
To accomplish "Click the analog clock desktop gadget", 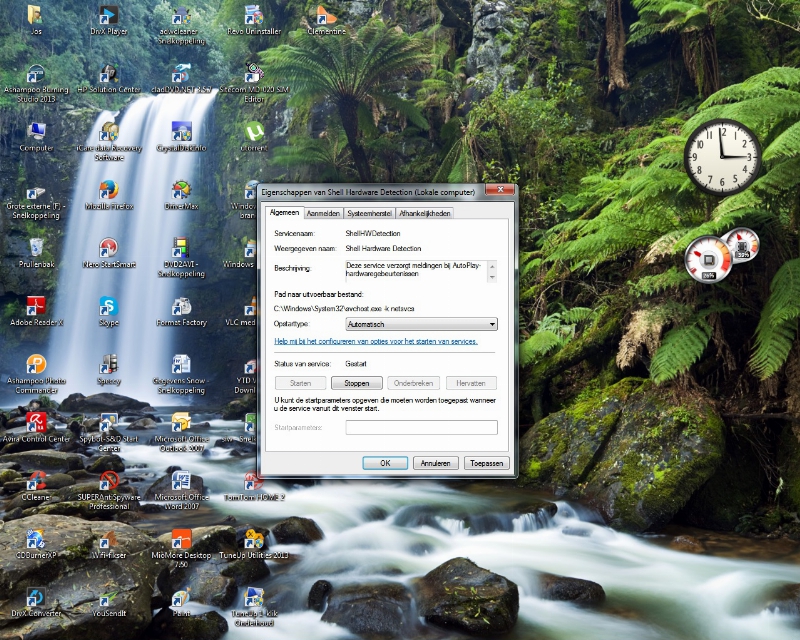I will pyautogui.click(x=722, y=157).
